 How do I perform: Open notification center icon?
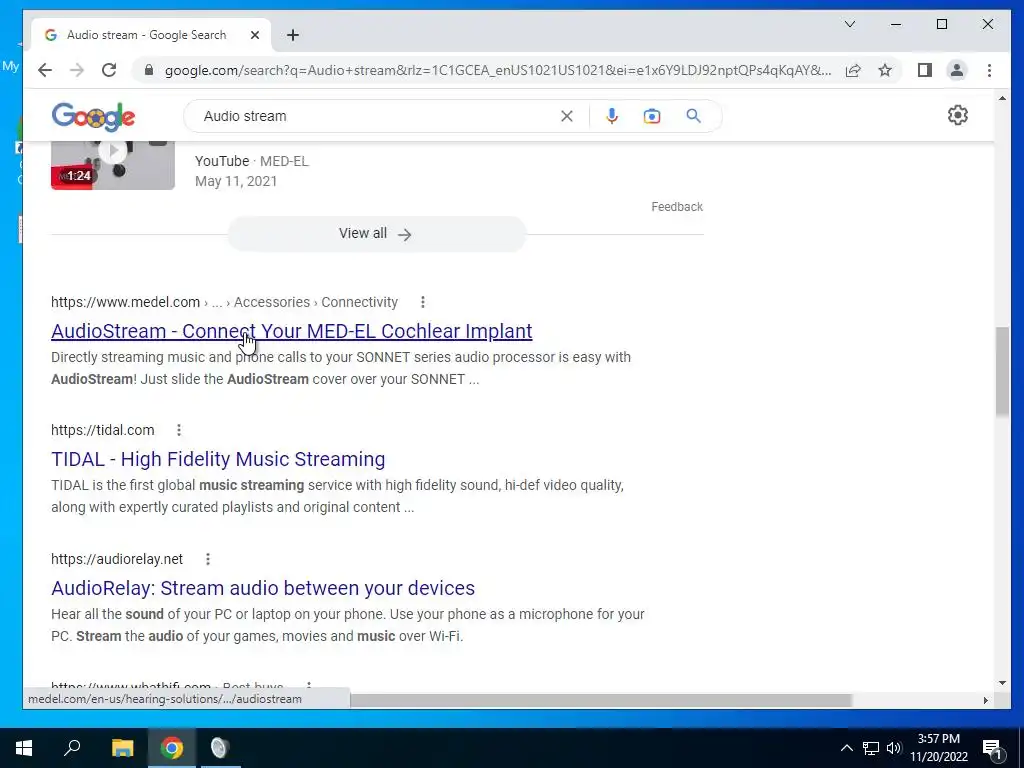pos(992,748)
